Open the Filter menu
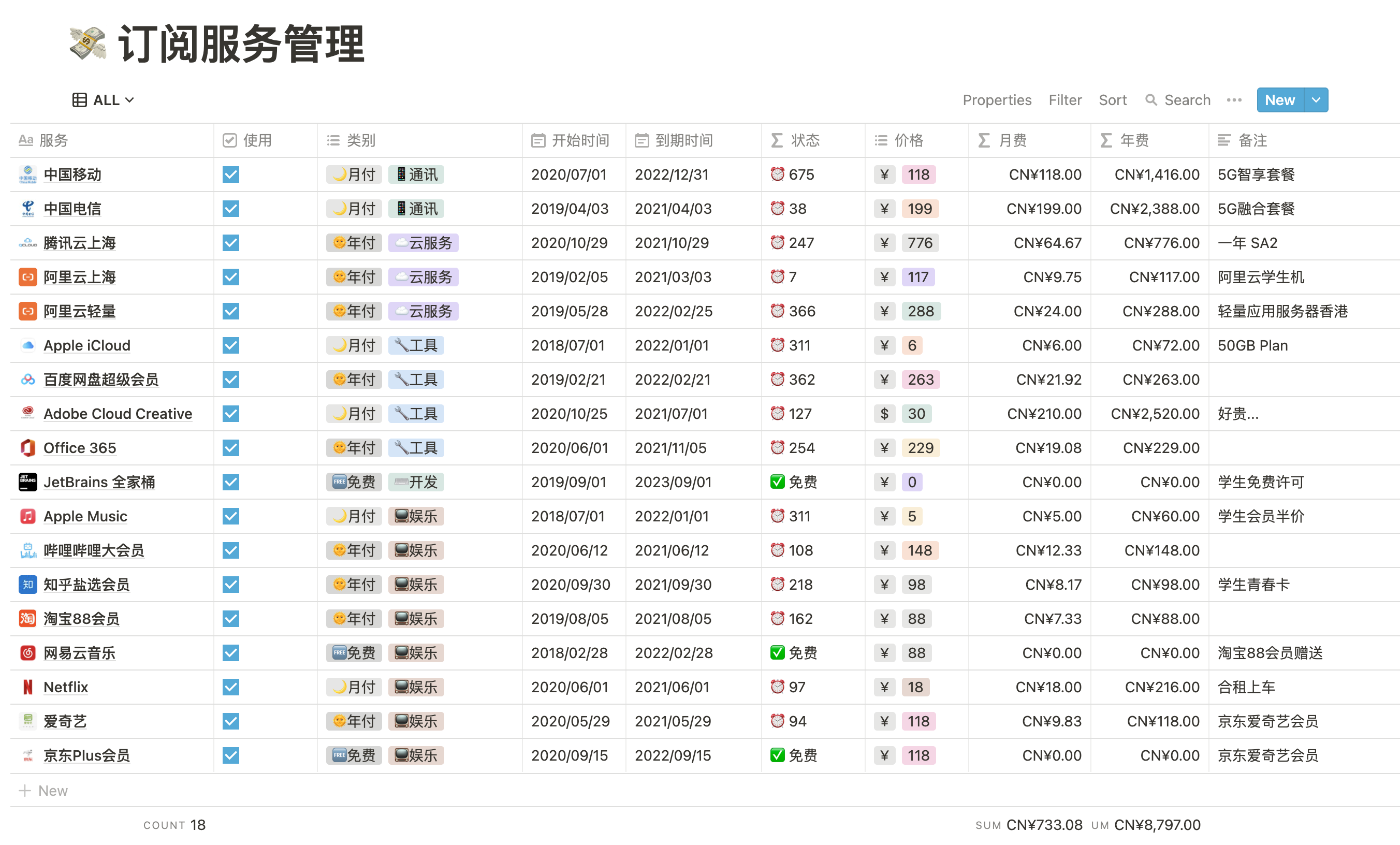1400x845 pixels. [1065, 100]
